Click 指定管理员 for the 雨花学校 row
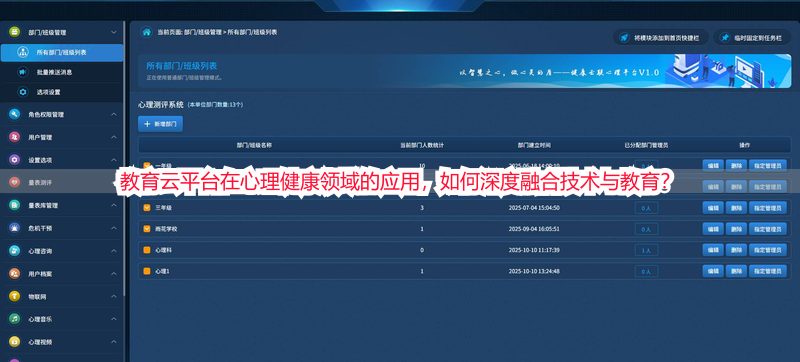The height and width of the screenshot is (362, 800). click(x=767, y=229)
